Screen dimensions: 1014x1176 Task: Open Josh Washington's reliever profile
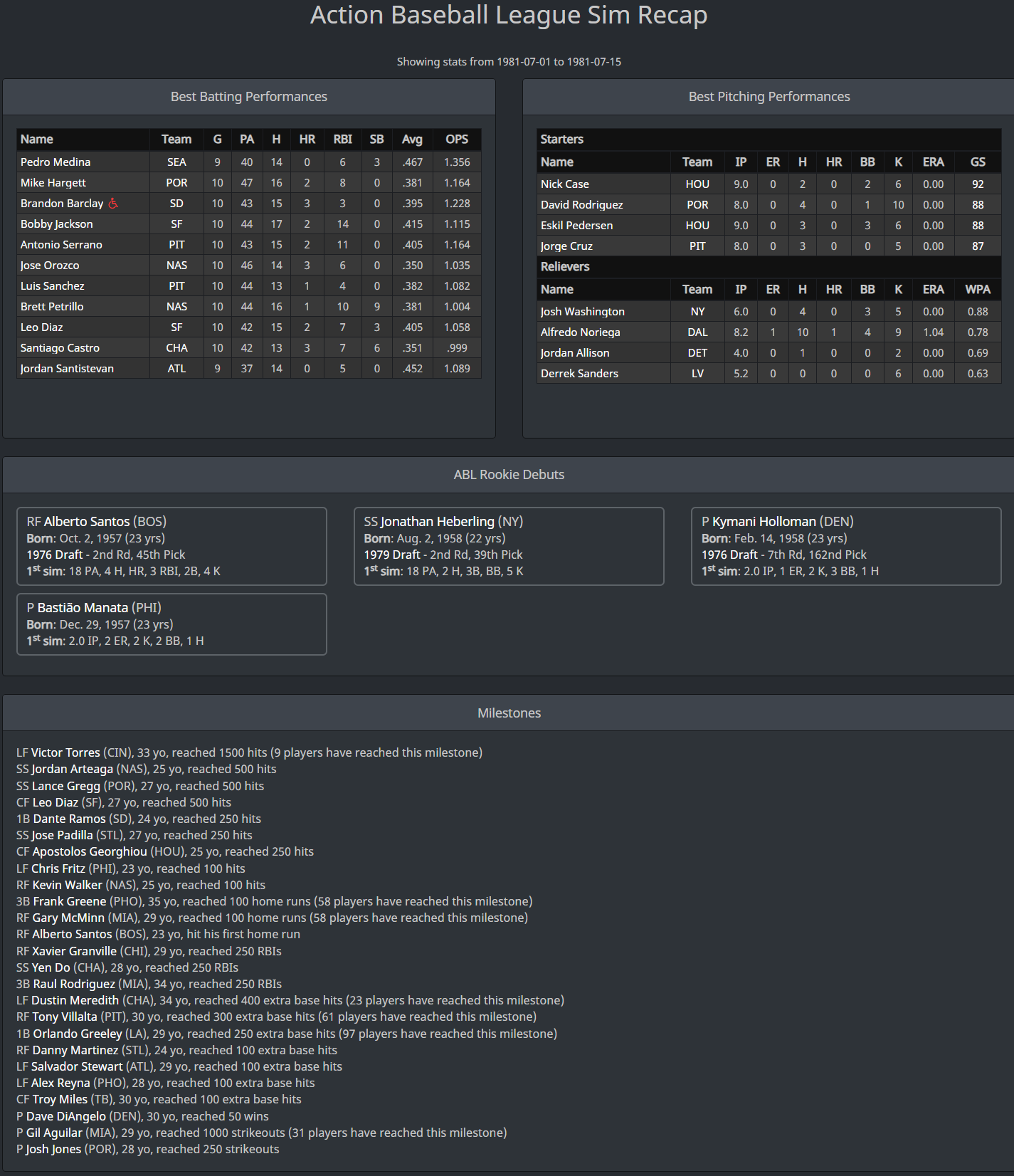click(582, 312)
